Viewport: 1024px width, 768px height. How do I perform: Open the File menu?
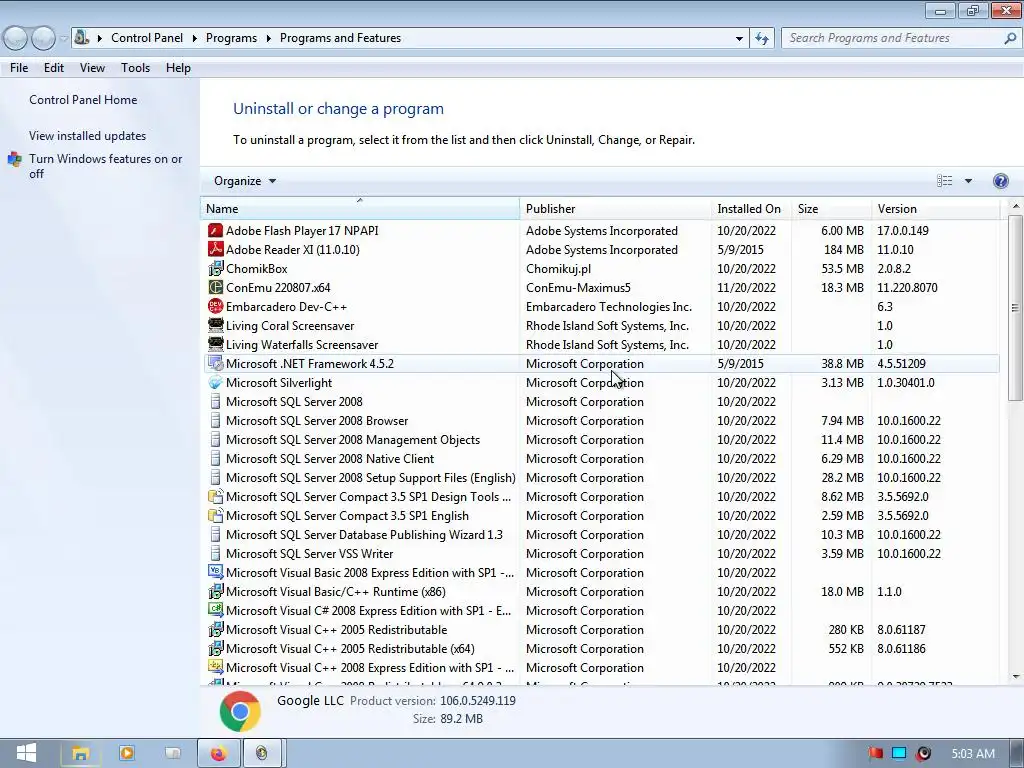(x=19, y=68)
